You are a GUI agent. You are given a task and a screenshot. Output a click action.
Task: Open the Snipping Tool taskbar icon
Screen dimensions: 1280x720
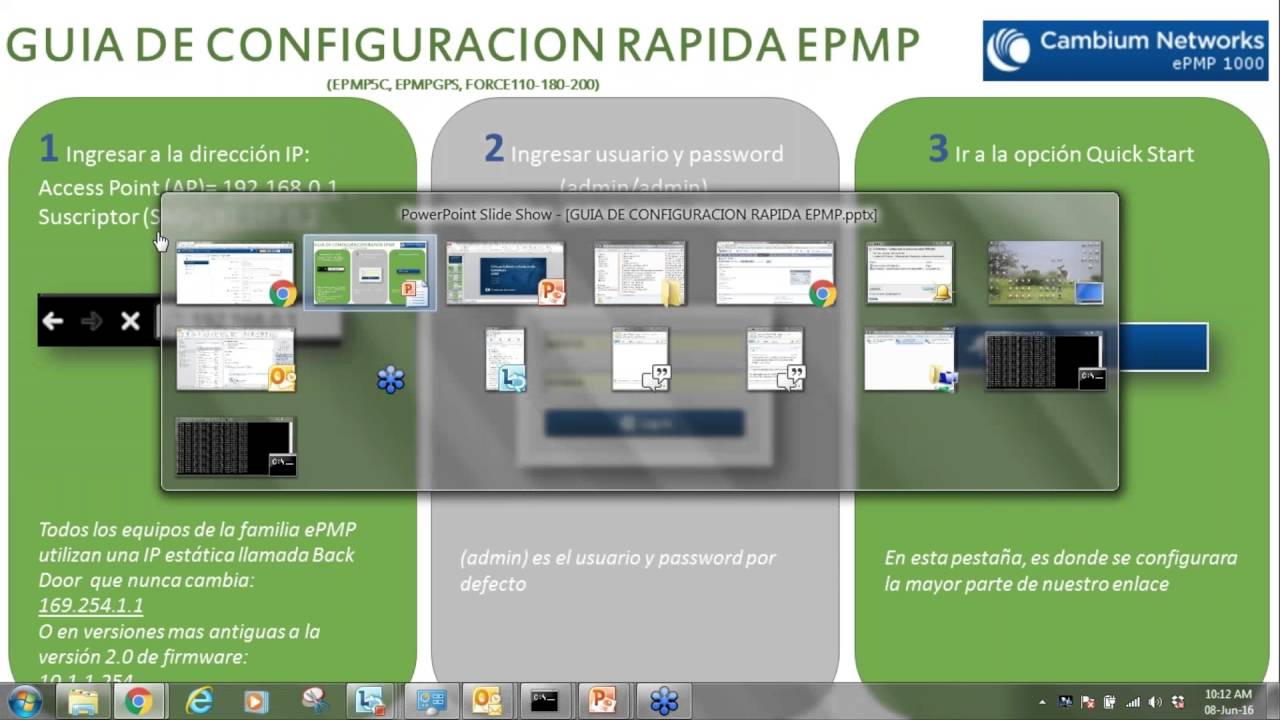314,701
